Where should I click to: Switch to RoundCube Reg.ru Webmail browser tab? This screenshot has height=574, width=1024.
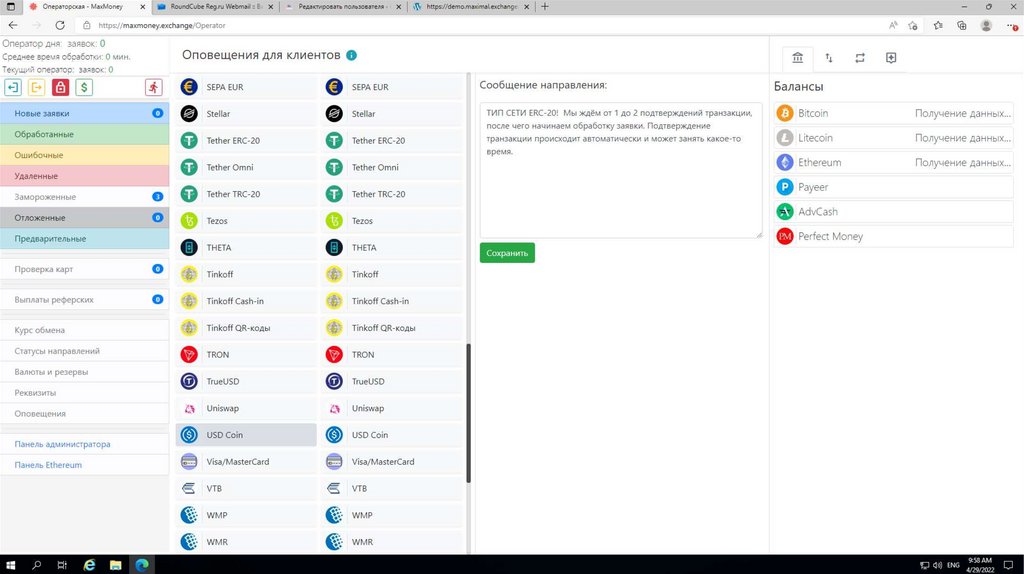coord(216,7)
